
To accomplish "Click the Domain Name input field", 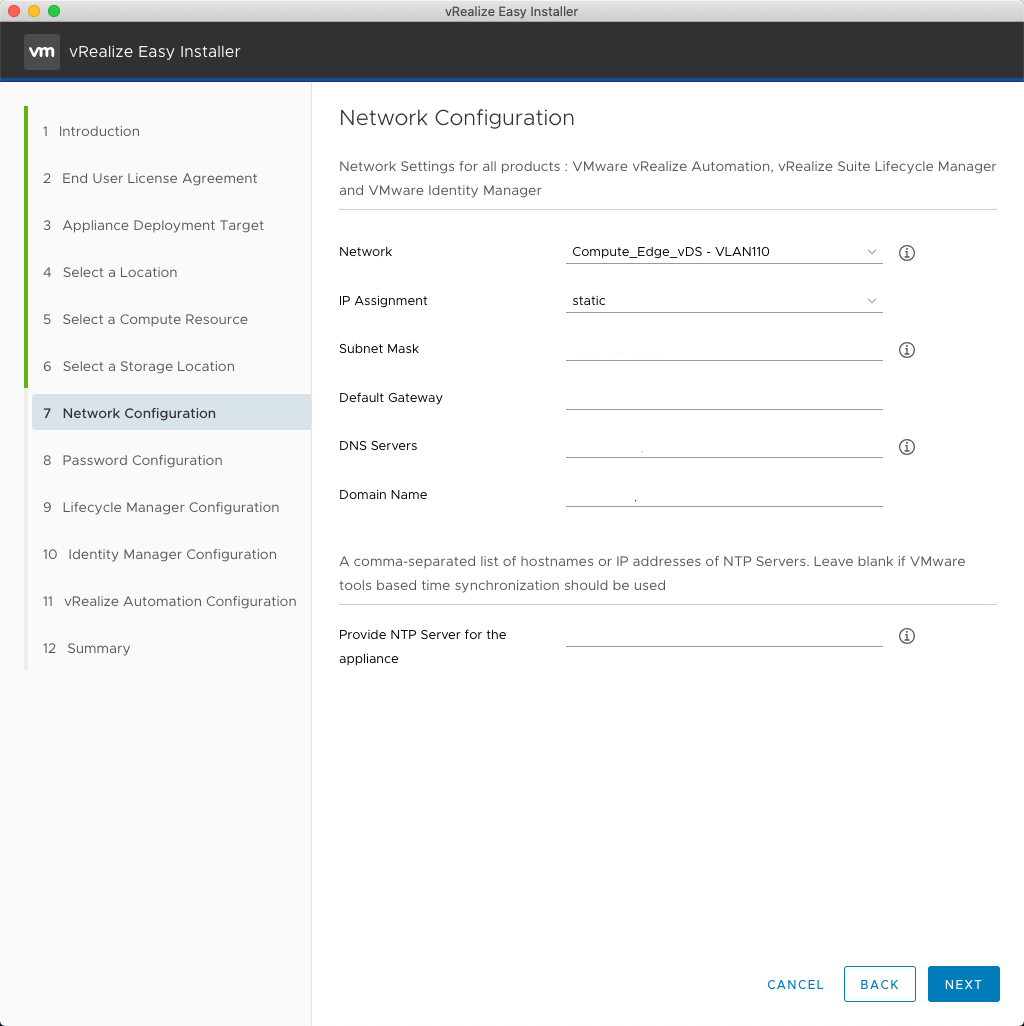I will pyautogui.click(x=724, y=495).
